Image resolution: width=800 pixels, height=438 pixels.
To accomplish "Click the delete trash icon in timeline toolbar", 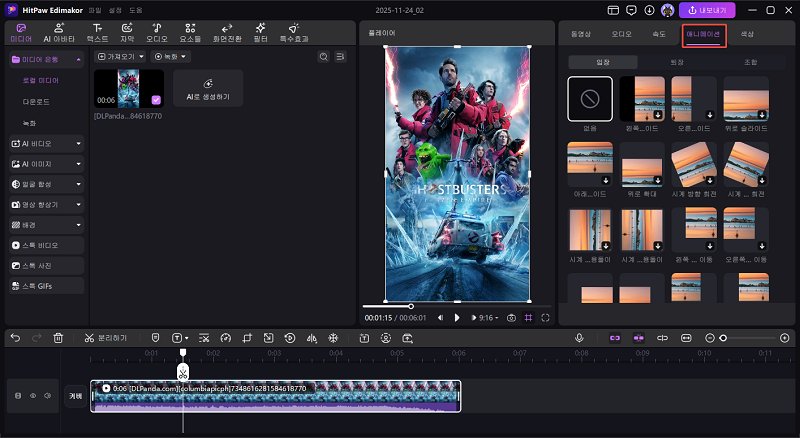I will click(58, 338).
